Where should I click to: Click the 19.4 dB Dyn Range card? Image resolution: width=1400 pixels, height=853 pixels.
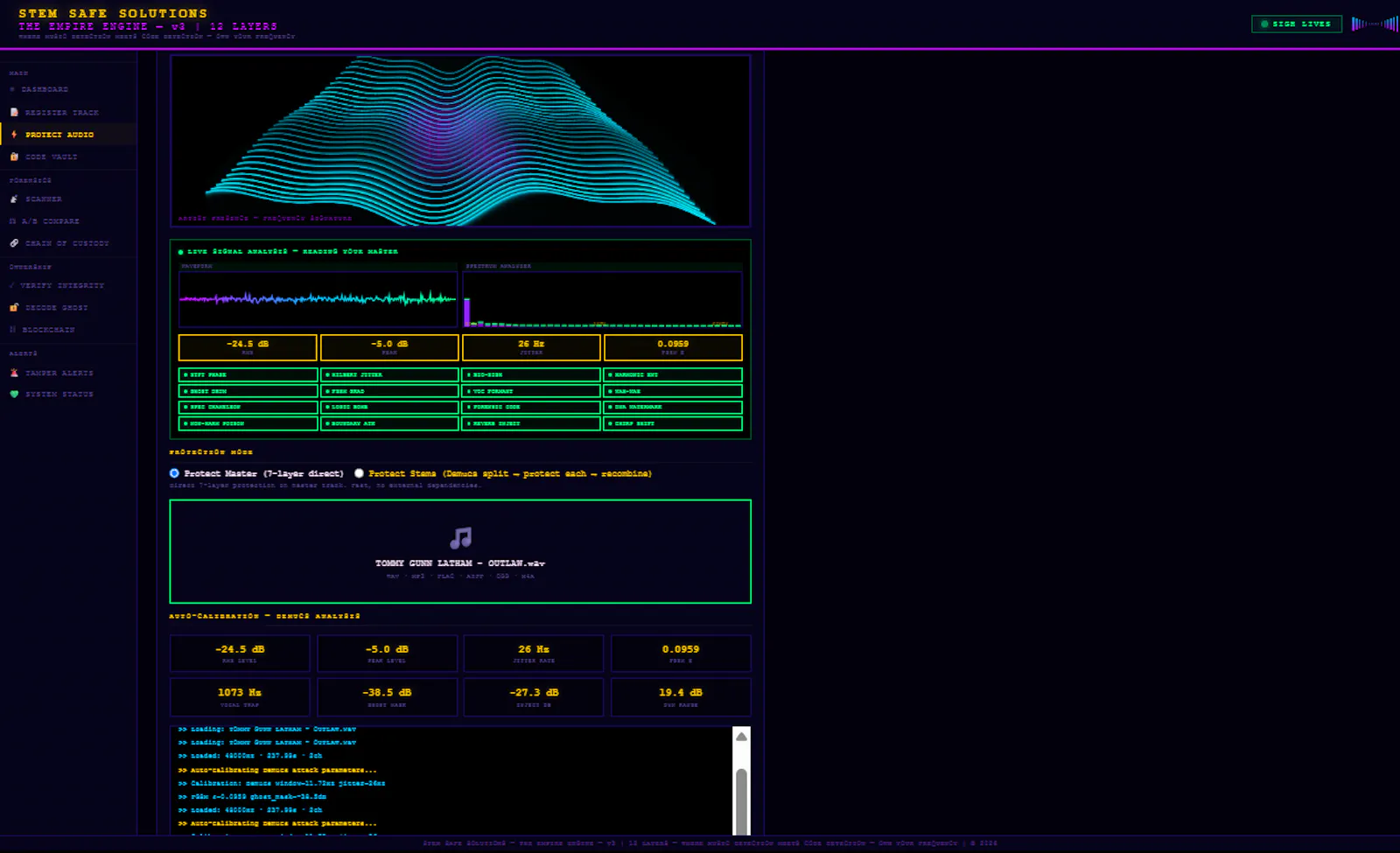(681, 697)
